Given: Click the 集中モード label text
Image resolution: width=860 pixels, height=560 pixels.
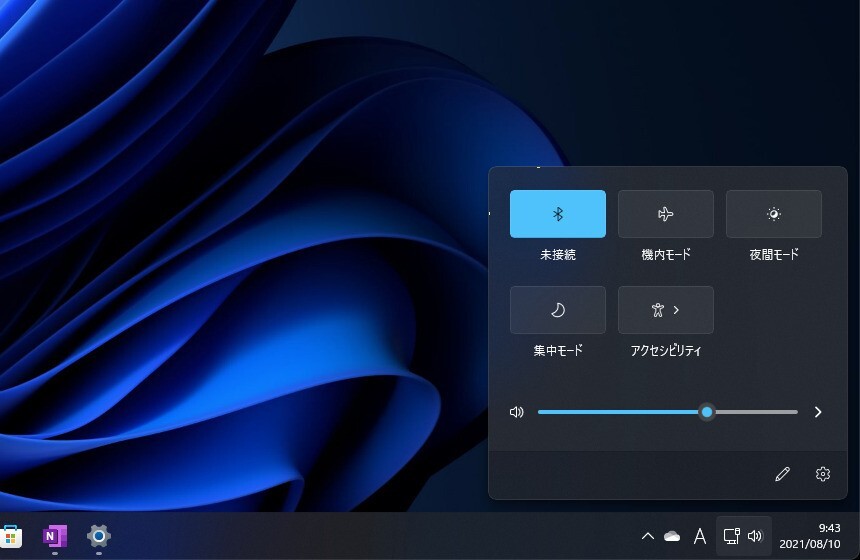Looking at the screenshot, I should coord(558,350).
